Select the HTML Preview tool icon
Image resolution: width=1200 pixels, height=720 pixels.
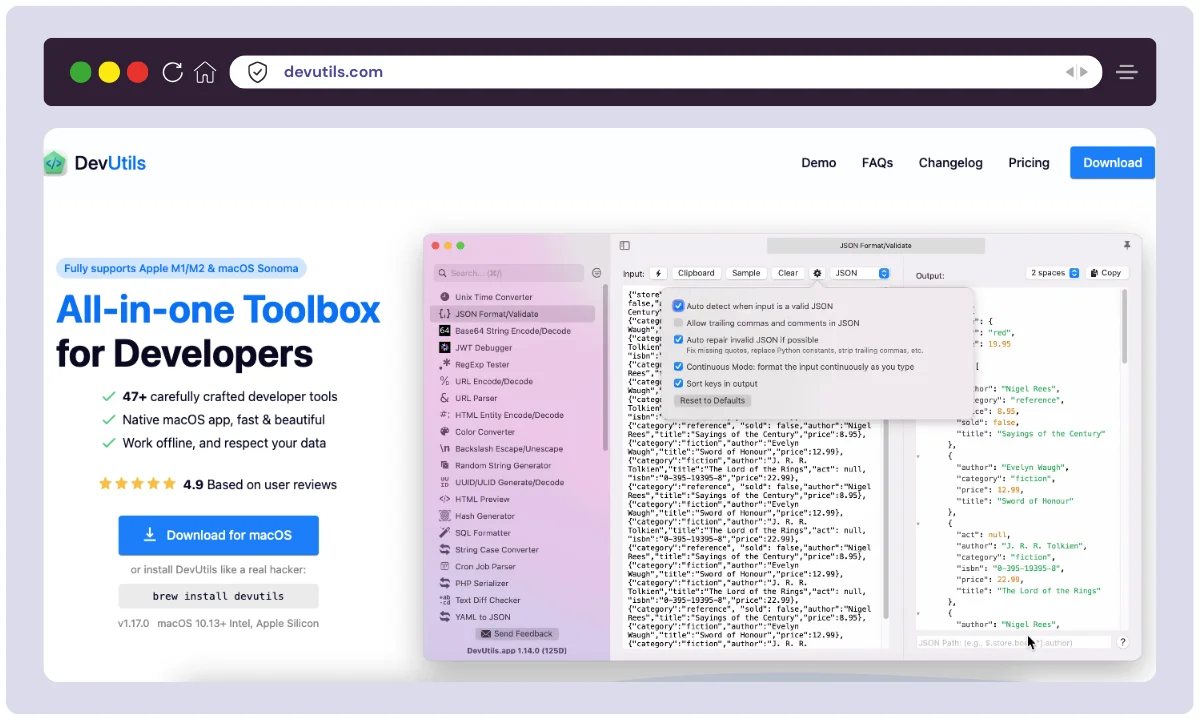click(x=445, y=499)
